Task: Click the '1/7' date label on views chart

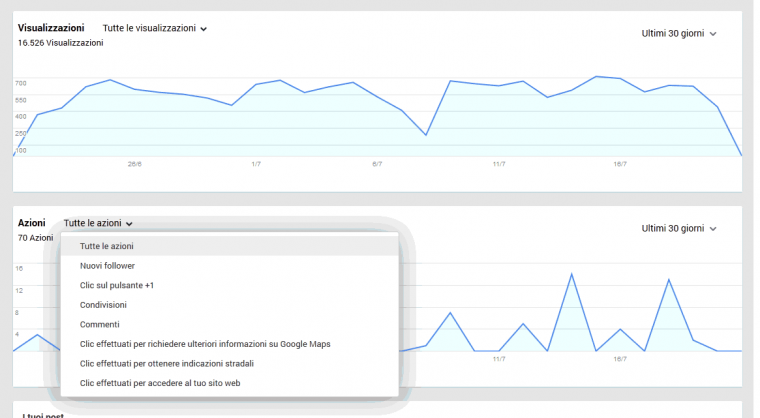Action: [x=256, y=164]
